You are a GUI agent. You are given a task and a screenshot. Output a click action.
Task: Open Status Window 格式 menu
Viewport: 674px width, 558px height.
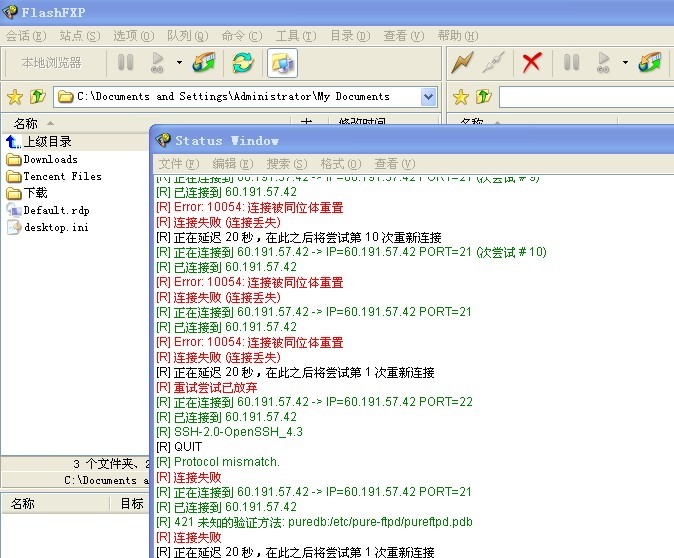pos(341,164)
